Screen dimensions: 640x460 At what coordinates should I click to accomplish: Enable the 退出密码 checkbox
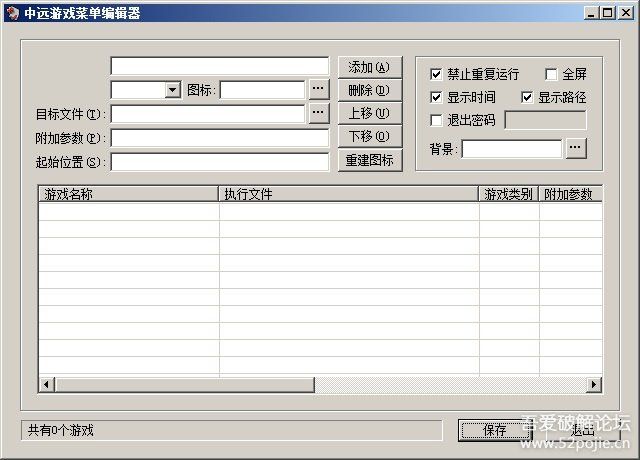(436, 121)
